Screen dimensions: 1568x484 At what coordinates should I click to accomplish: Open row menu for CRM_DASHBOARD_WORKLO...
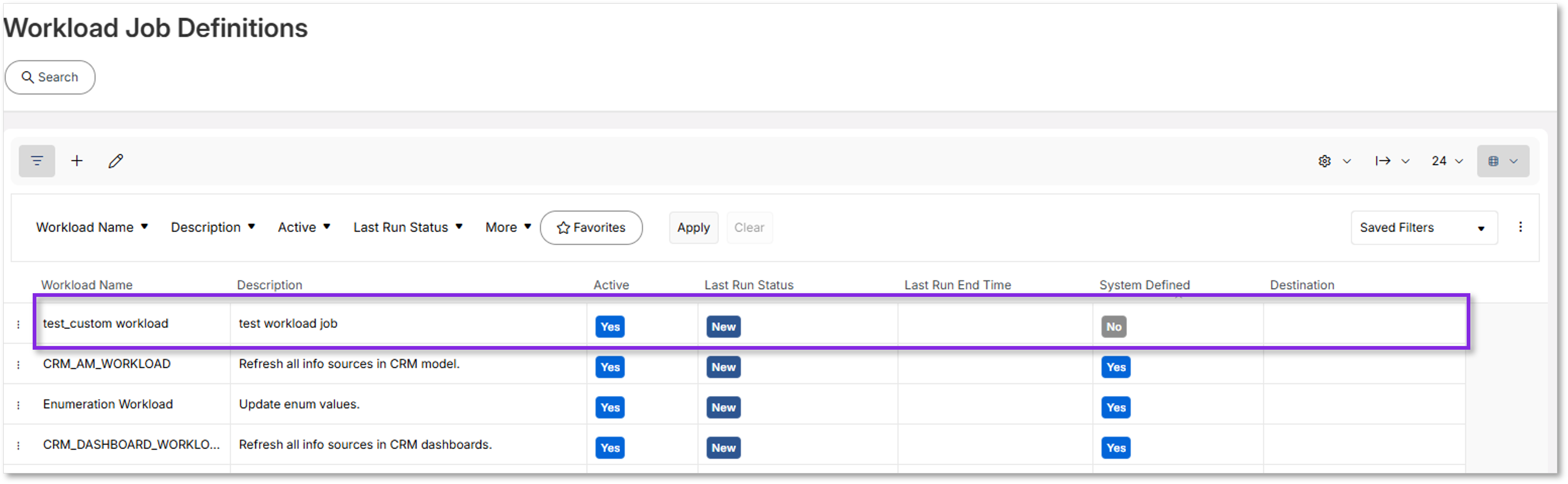(x=18, y=446)
